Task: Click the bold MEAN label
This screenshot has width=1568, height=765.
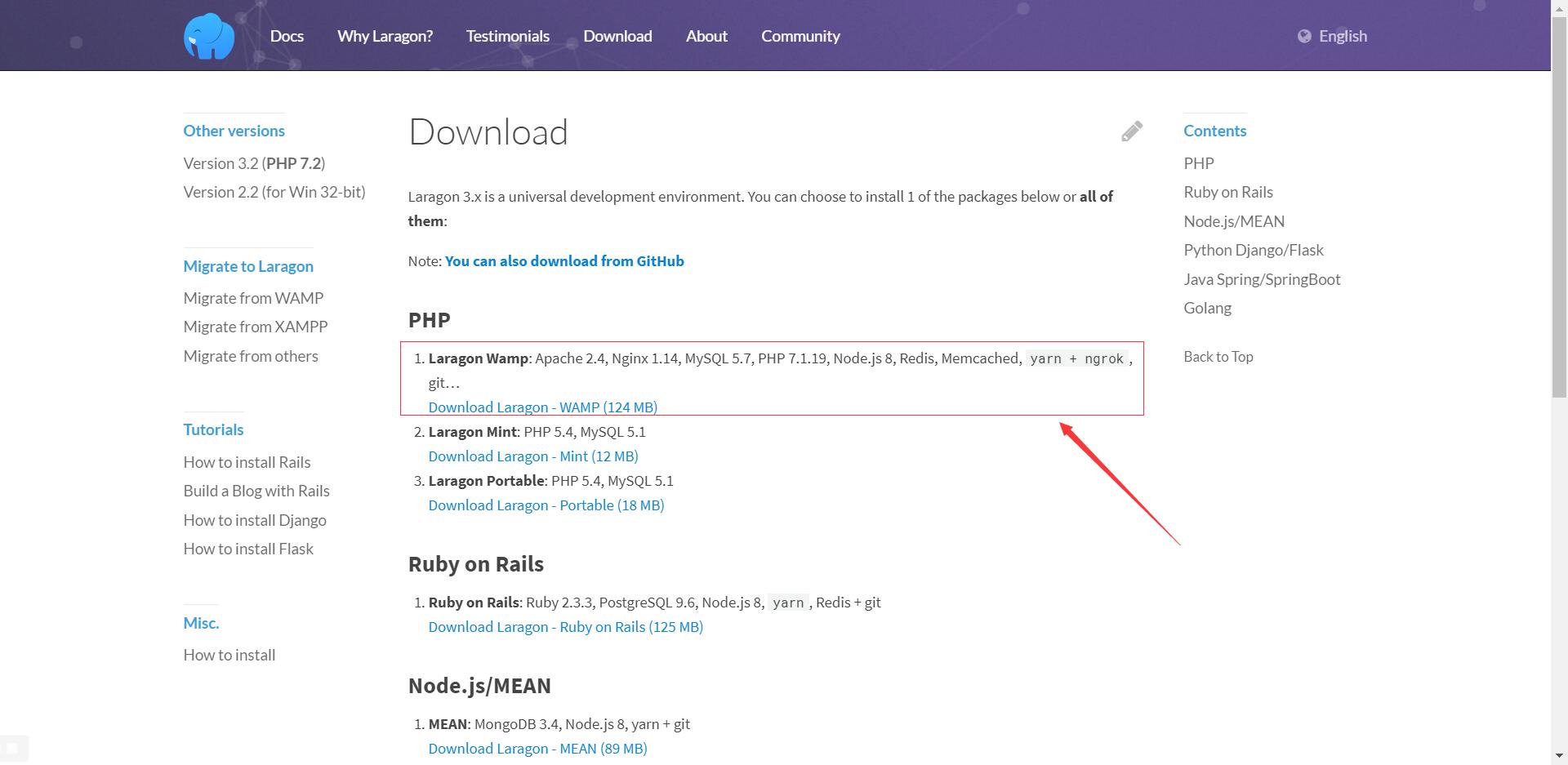Action: click(x=448, y=724)
